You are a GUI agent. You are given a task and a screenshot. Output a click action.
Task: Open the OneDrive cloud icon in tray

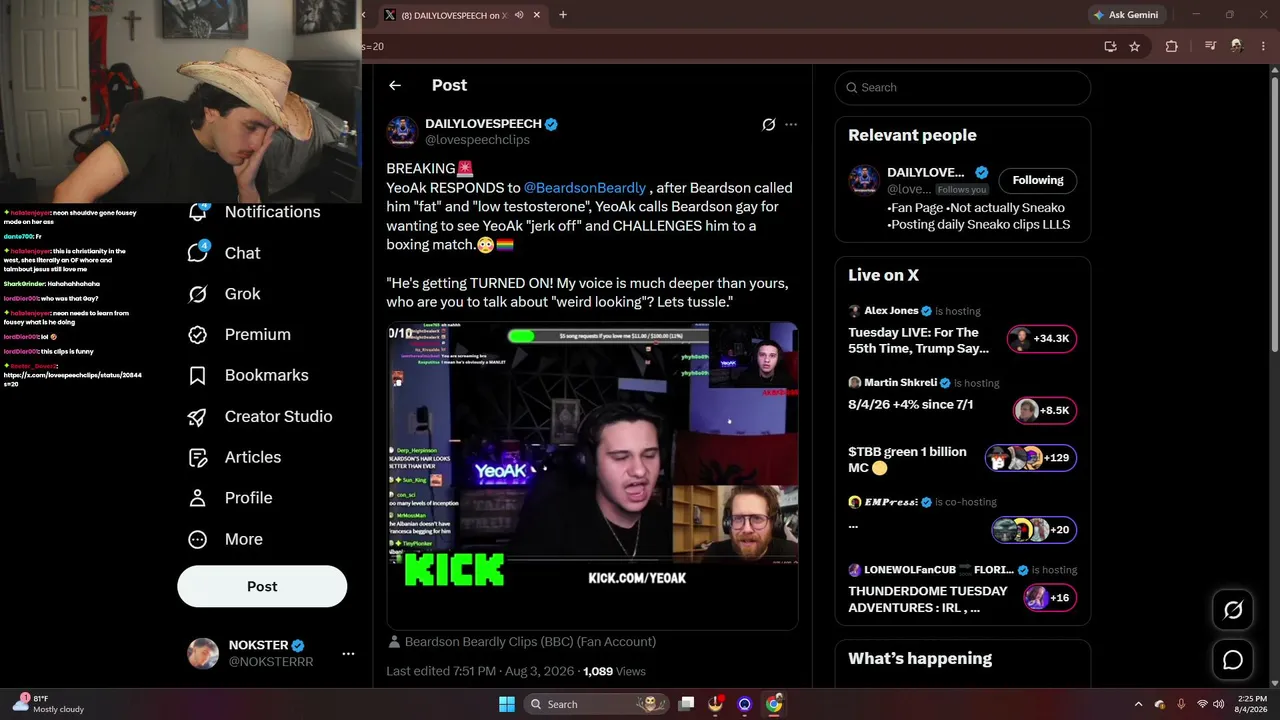pos(1160,704)
